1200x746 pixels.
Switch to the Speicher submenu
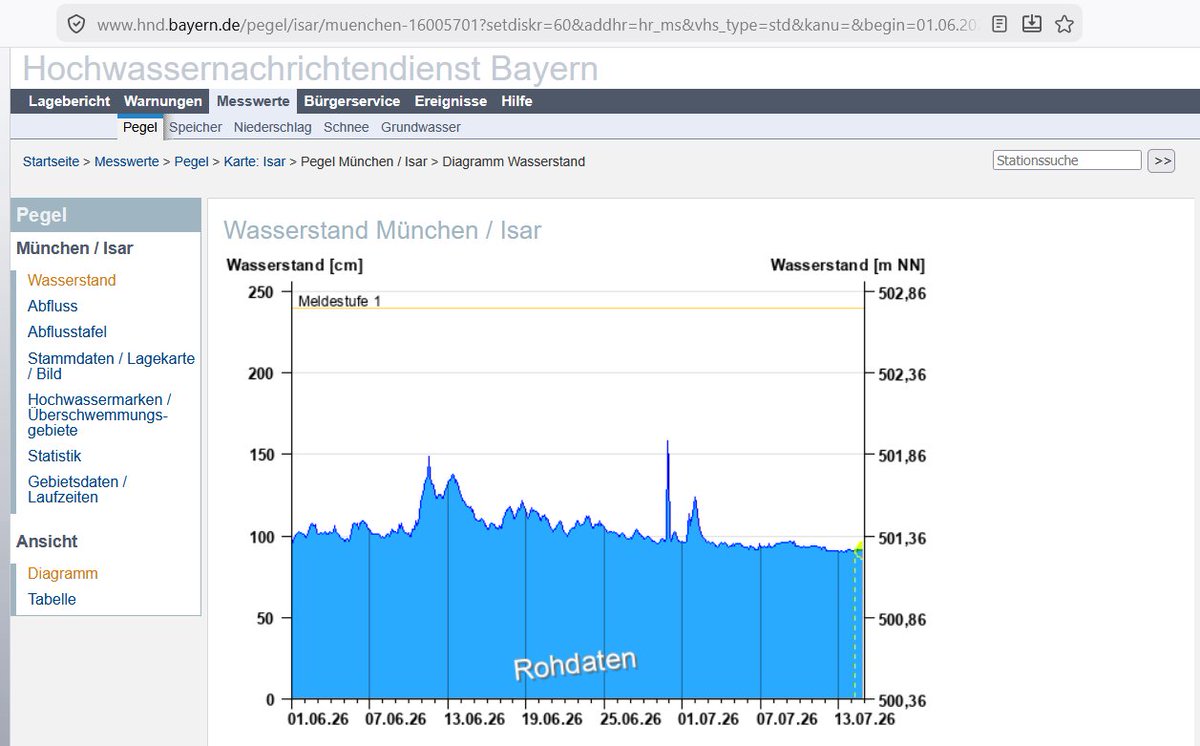tap(196, 127)
